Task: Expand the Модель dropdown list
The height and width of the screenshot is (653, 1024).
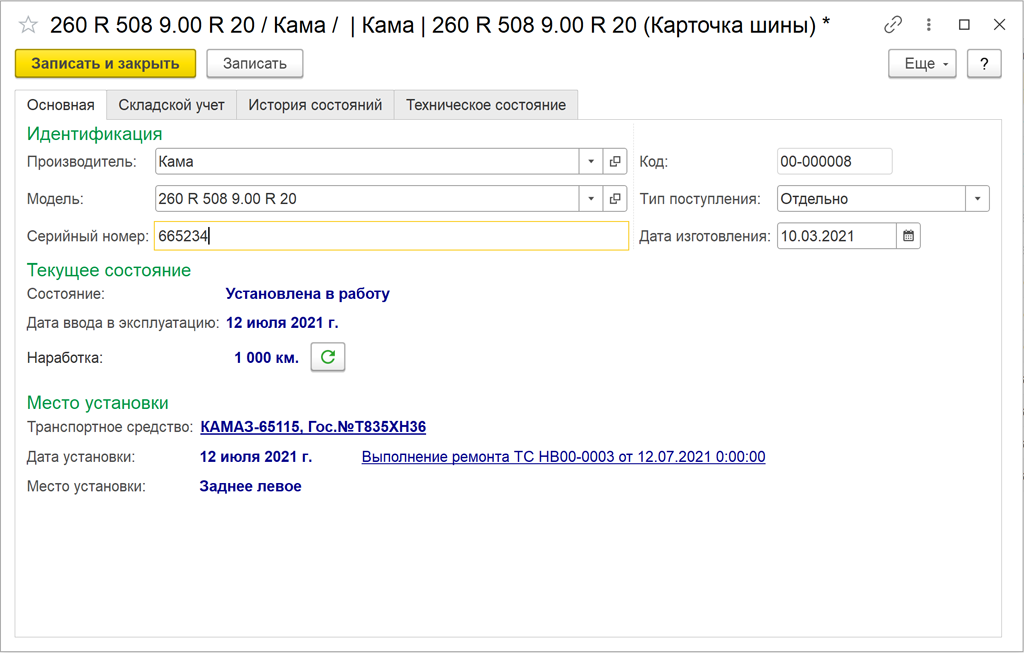Action: point(590,199)
